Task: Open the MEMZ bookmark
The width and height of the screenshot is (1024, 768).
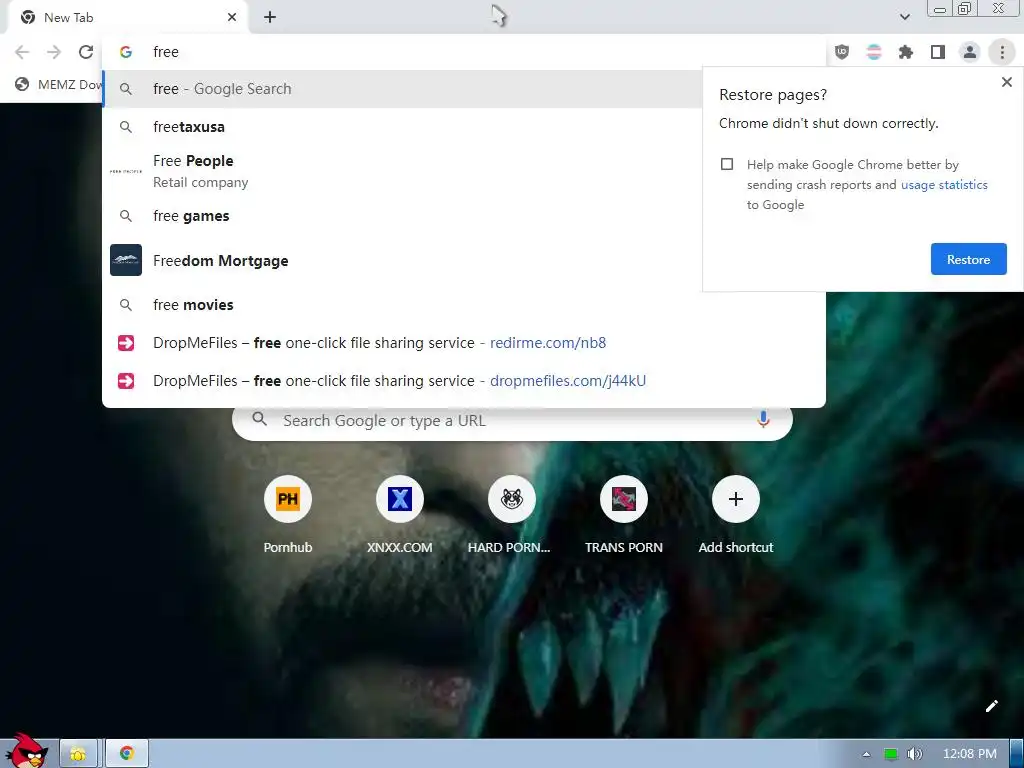Action: (x=59, y=84)
